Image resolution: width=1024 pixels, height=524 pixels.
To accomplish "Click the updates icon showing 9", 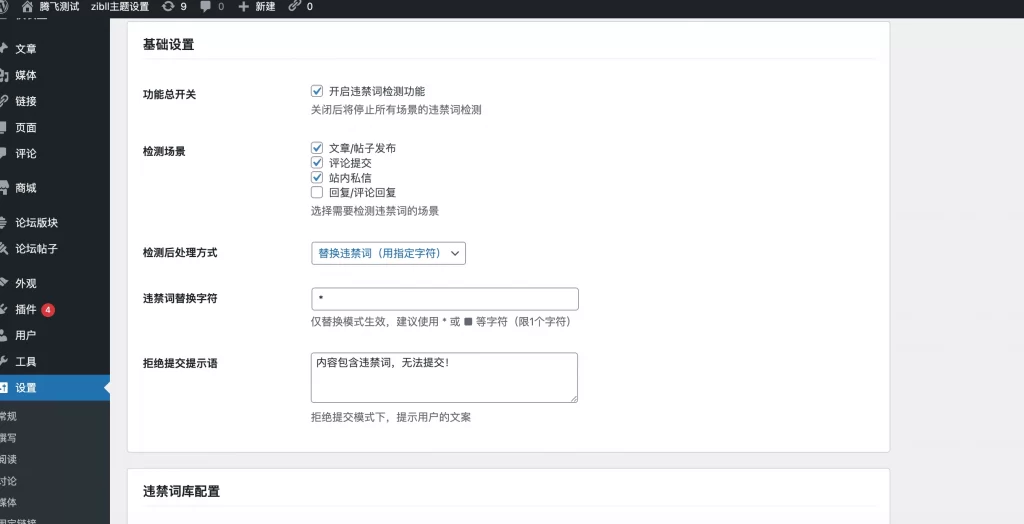I will [x=168, y=7].
